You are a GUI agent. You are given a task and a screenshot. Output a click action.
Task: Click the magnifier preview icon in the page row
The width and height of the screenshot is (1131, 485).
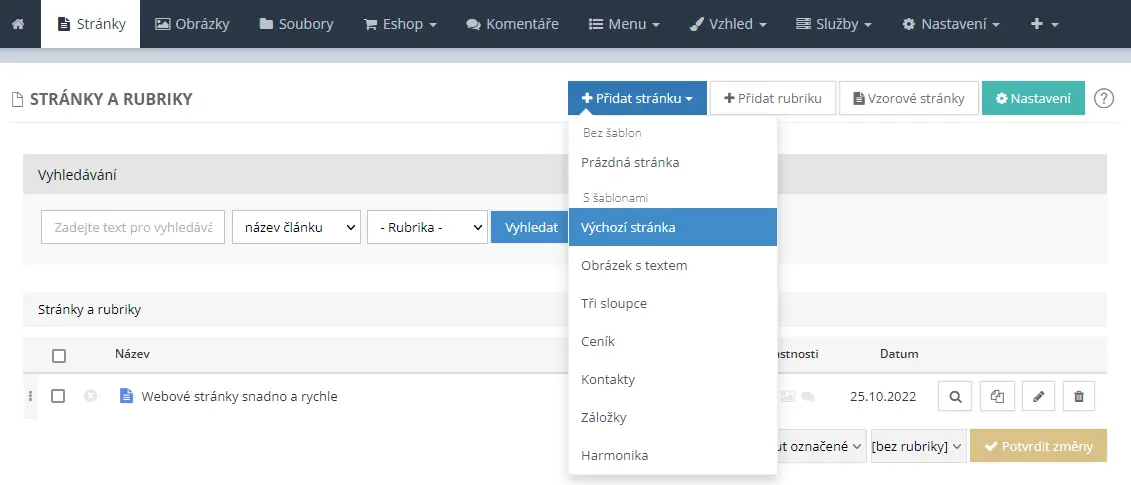coord(955,396)
